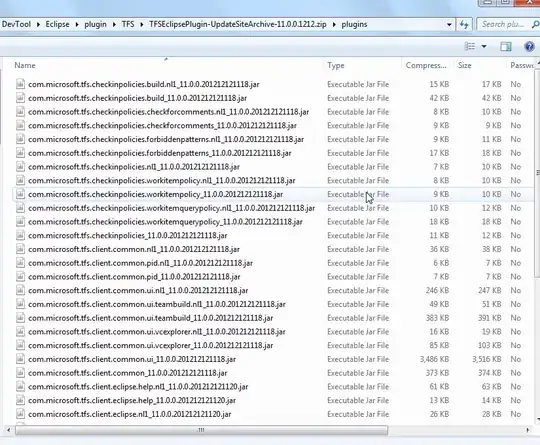Select com.microsoft.tfs.client.common_11.0.0 jar file name
This screenshot has width=540, height=445.
[x=127, y=373]
